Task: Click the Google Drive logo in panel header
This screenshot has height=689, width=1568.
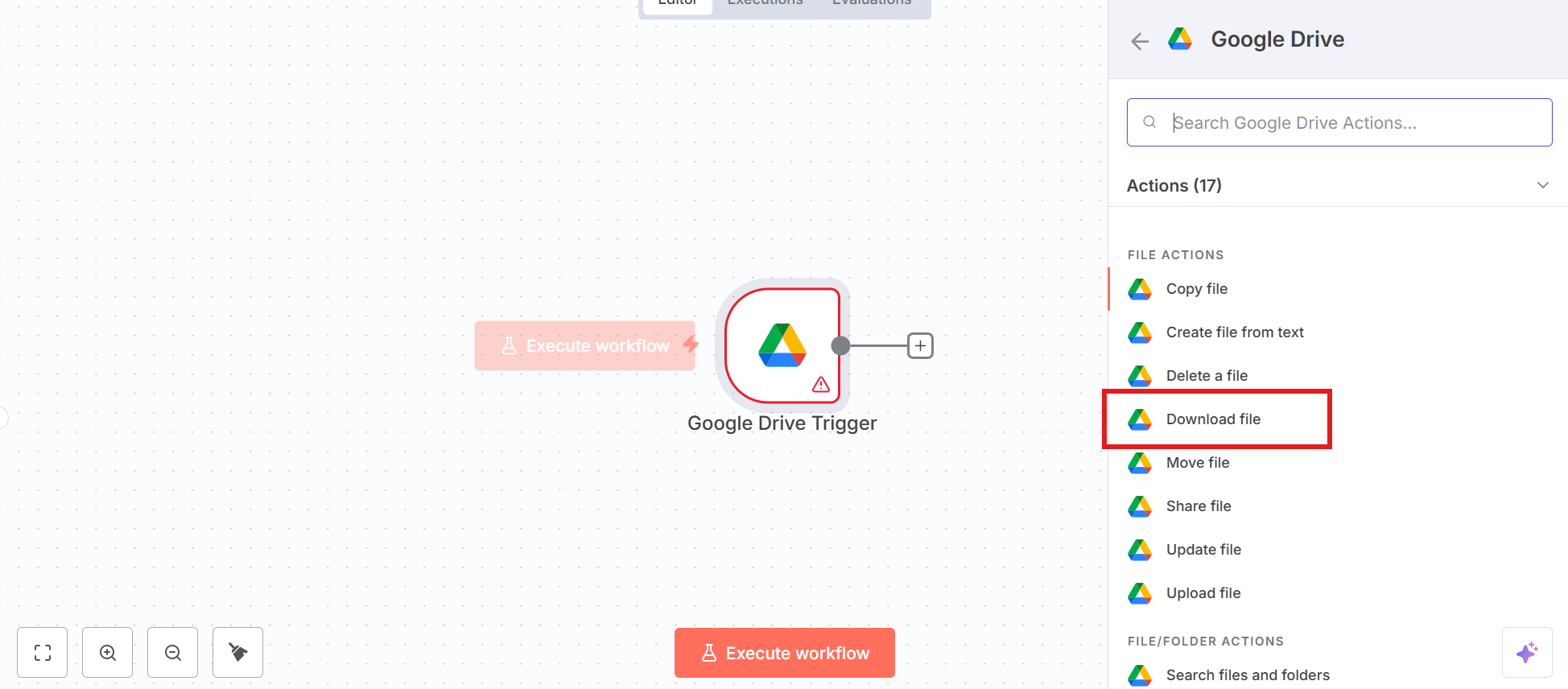Action: [x=1180, y=39]
